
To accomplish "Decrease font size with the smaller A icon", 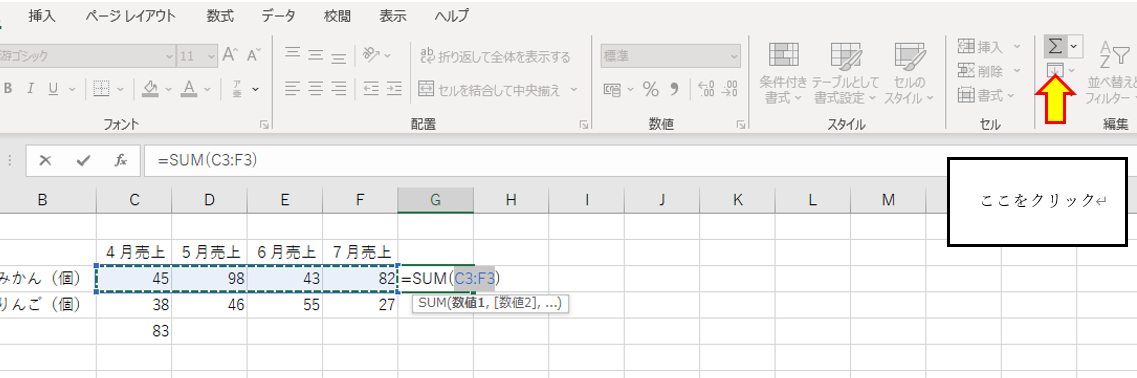I will tap(253, 55).
